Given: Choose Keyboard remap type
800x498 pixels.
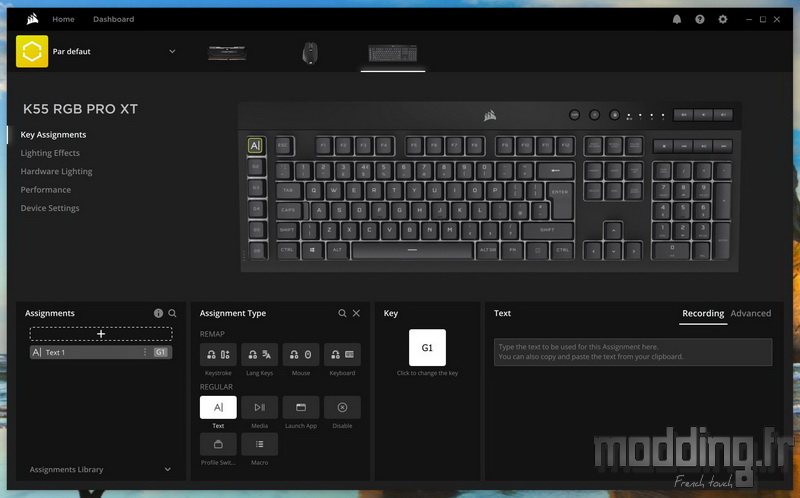Looking at the screenshot, I should (x=342, y=355).
